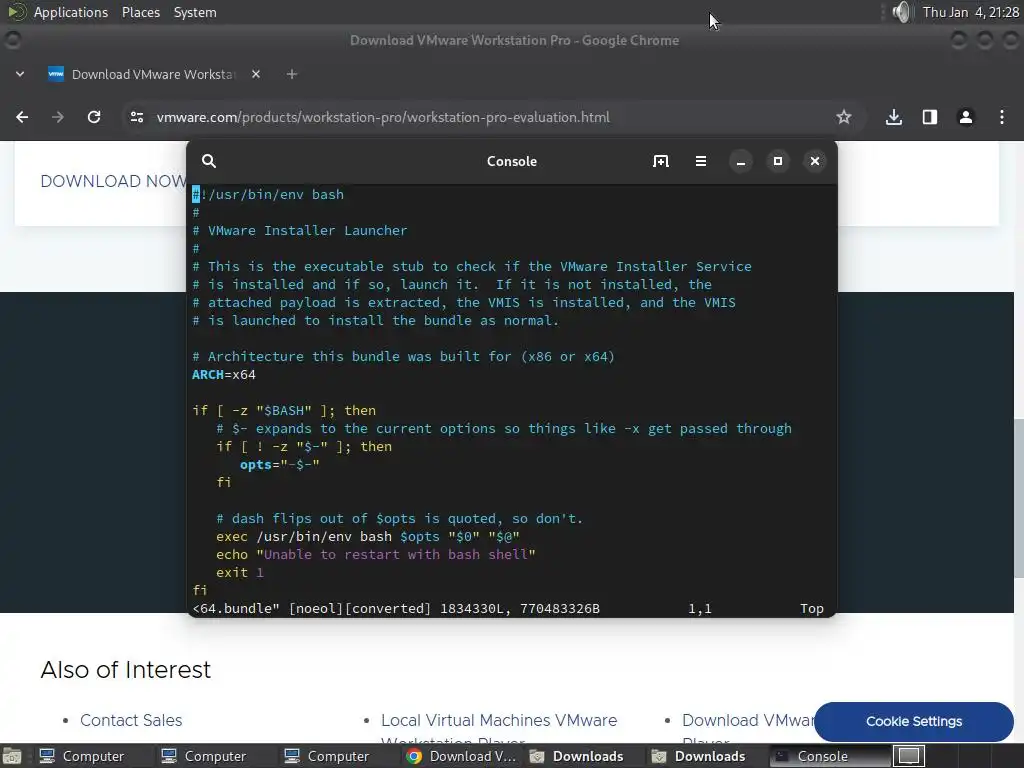The image size is (1024, 768).
Task: Click the 'Also of Interest' heading
Action: 125,669
